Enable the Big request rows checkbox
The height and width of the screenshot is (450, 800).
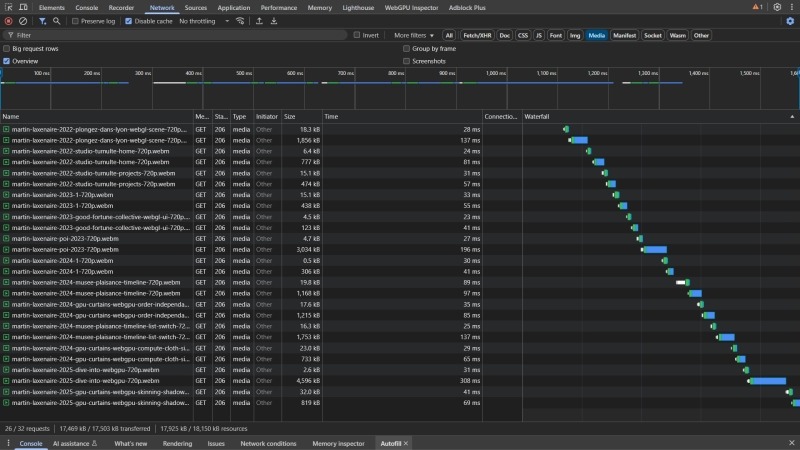tap(7, 48)
